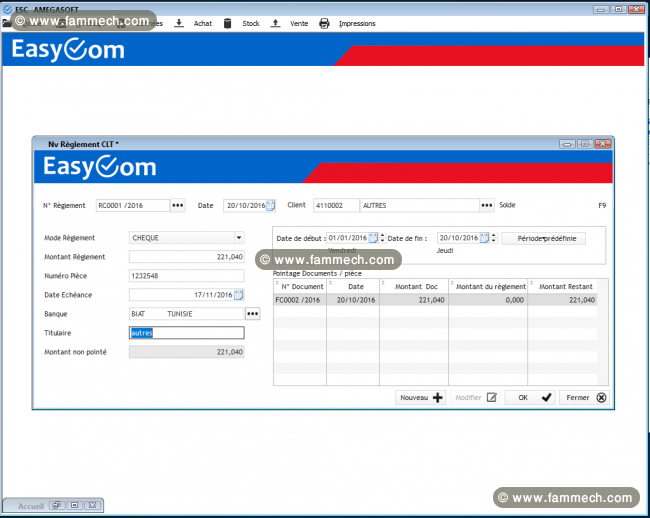This screenshot has width=650, height=518.
Task: Browse banks with the Banque ellipsis button
Action: (252, 314)
